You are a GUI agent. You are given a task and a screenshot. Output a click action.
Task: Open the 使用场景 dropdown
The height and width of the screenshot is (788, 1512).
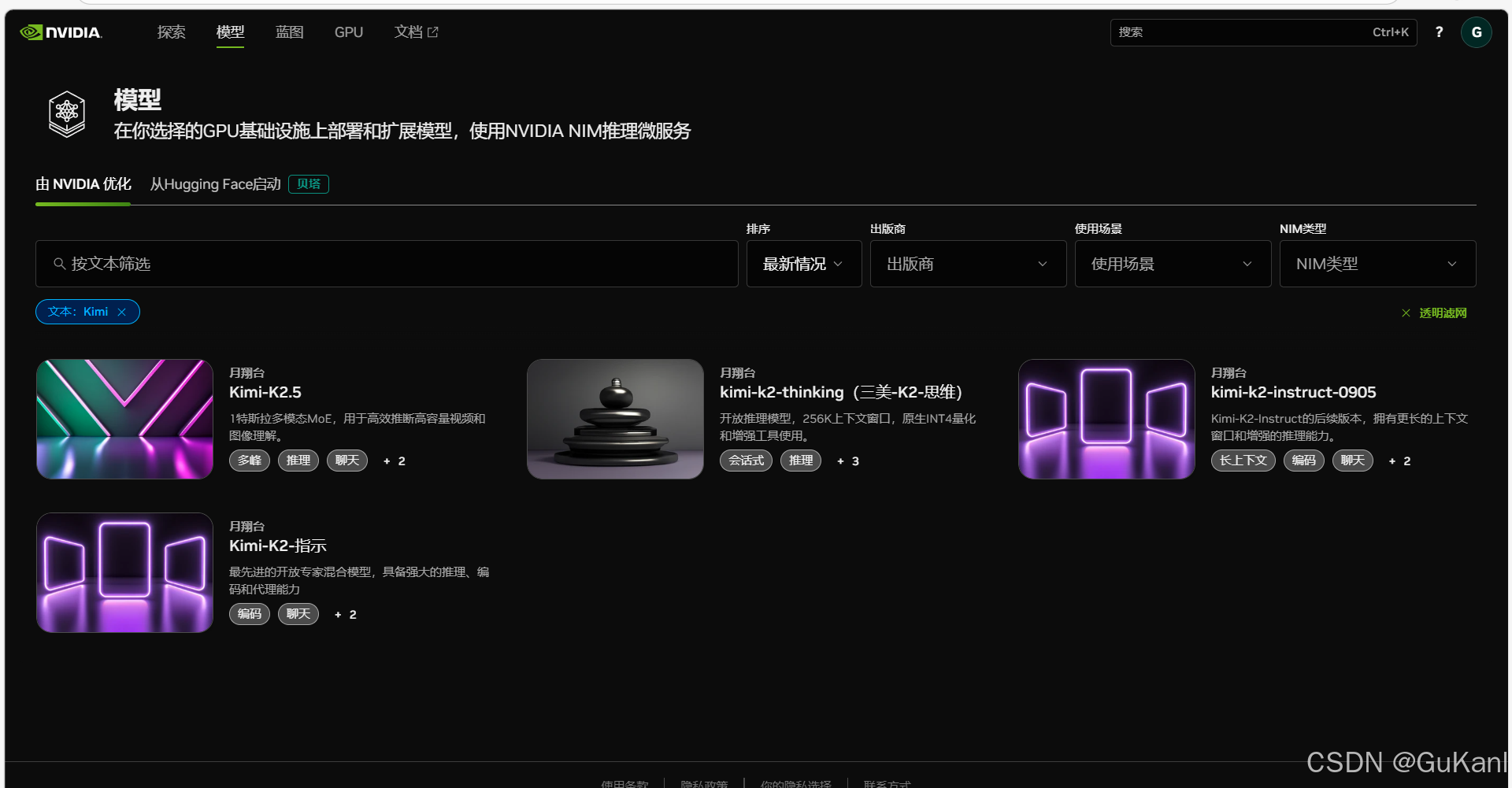click(x=1172, y=264)
